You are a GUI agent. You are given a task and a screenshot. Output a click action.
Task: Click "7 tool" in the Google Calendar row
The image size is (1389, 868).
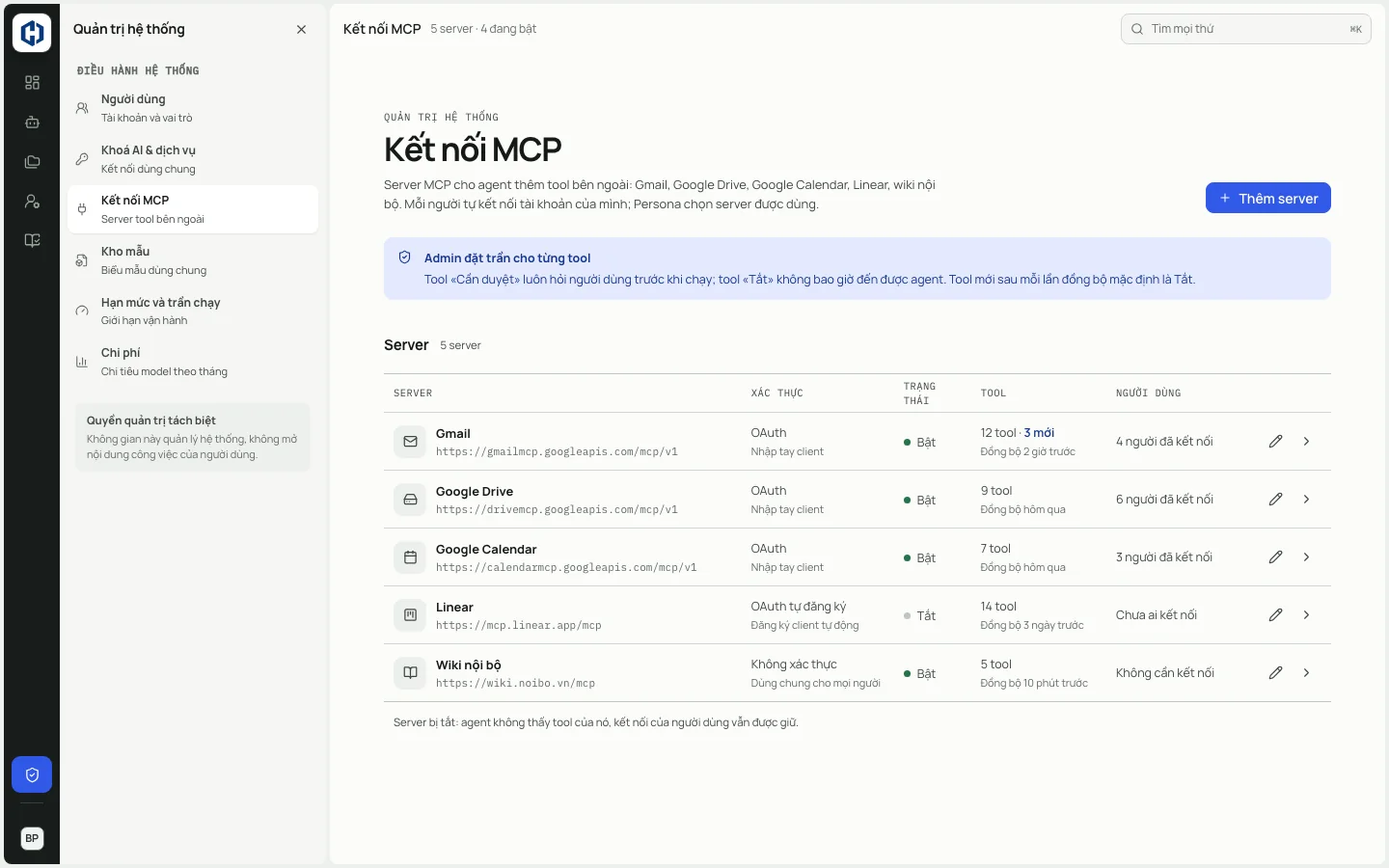click(x=995, y=549)
